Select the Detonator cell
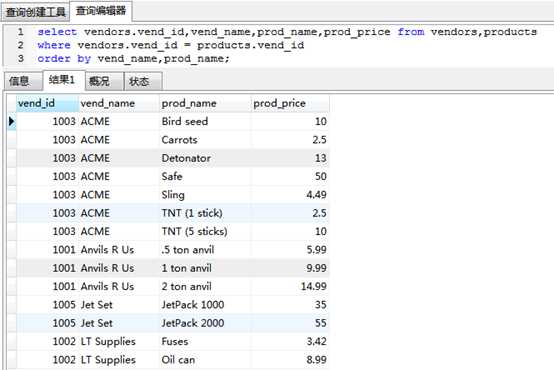554x370 pixels. point(205,158)
